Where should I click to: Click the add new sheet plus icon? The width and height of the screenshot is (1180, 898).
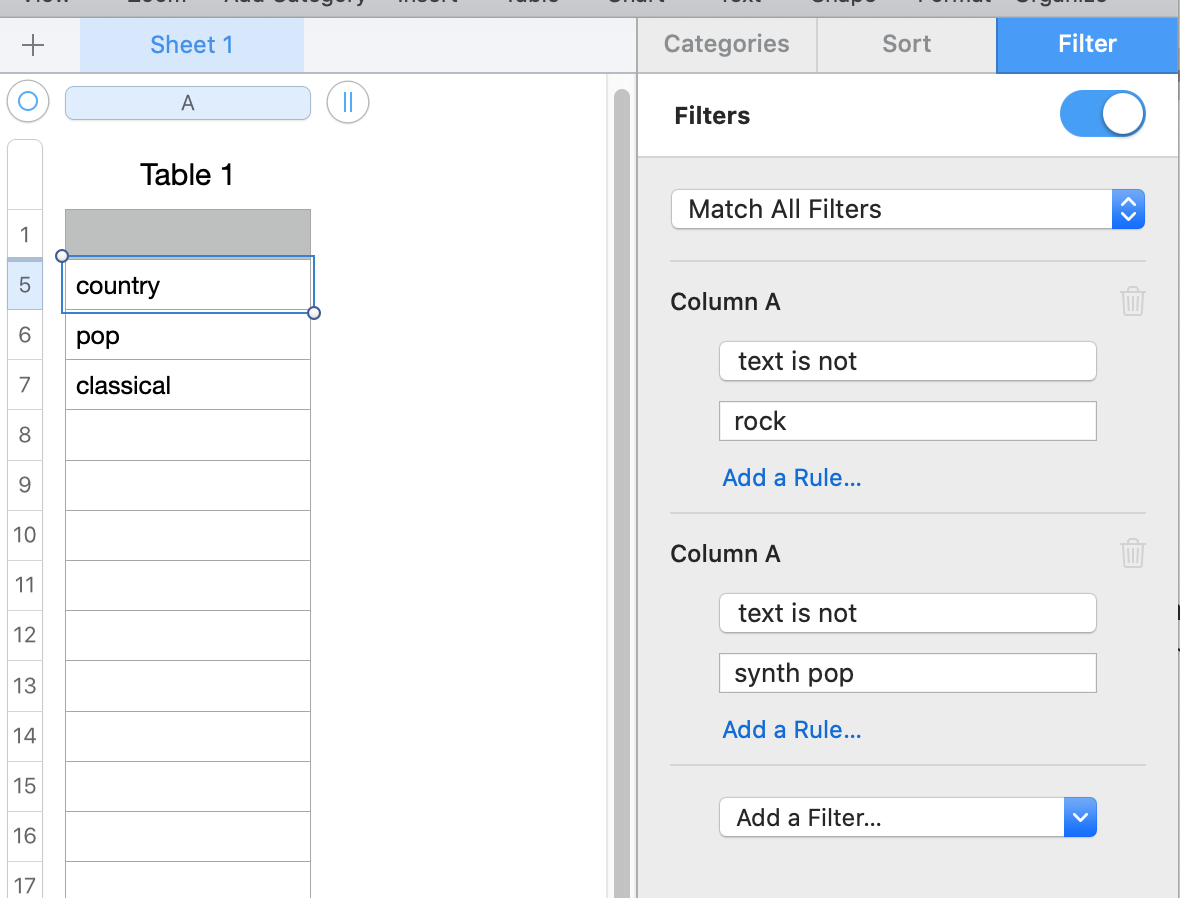pos(33,45)
